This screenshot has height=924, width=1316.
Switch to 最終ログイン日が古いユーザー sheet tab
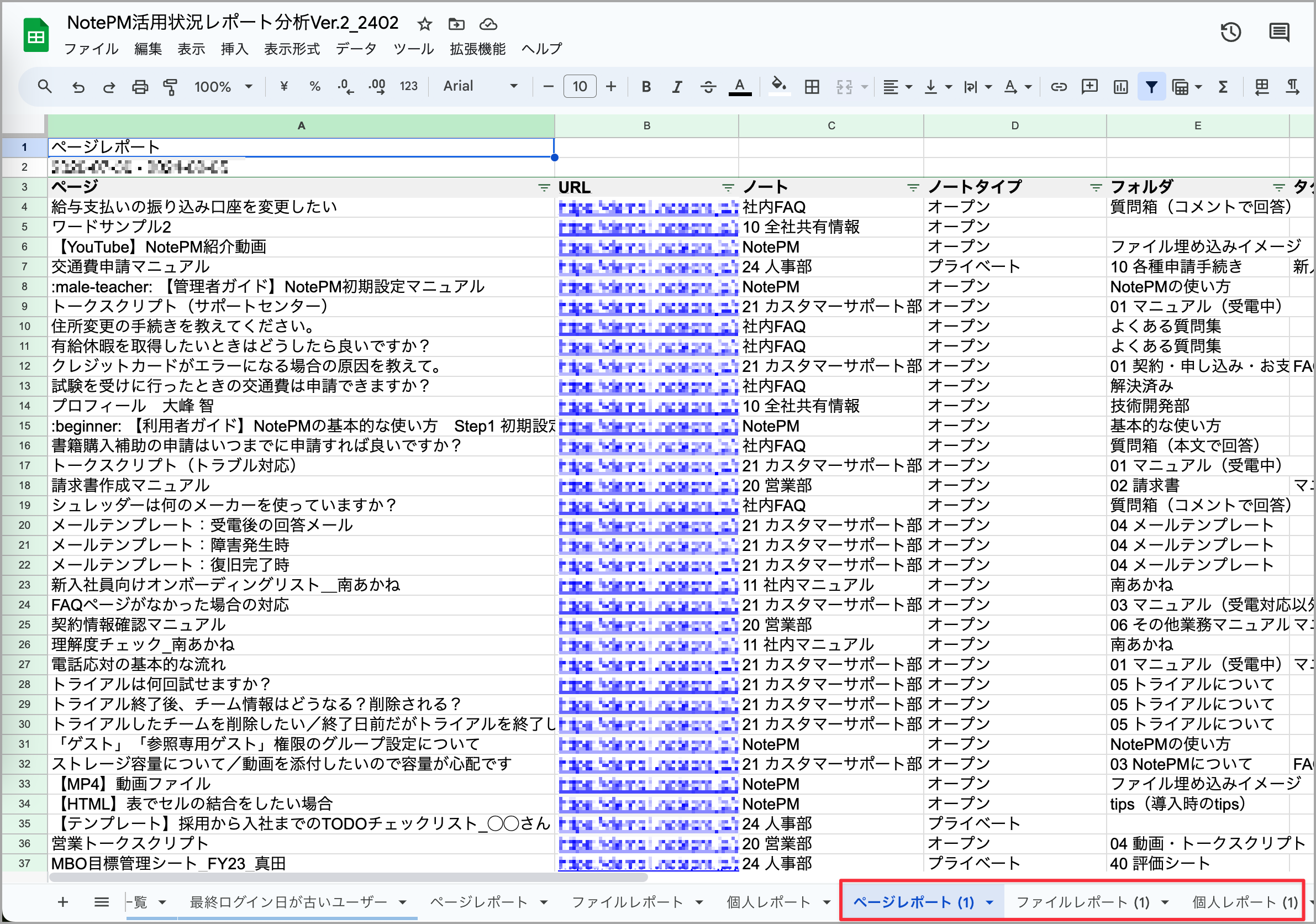tap(288, 902)
